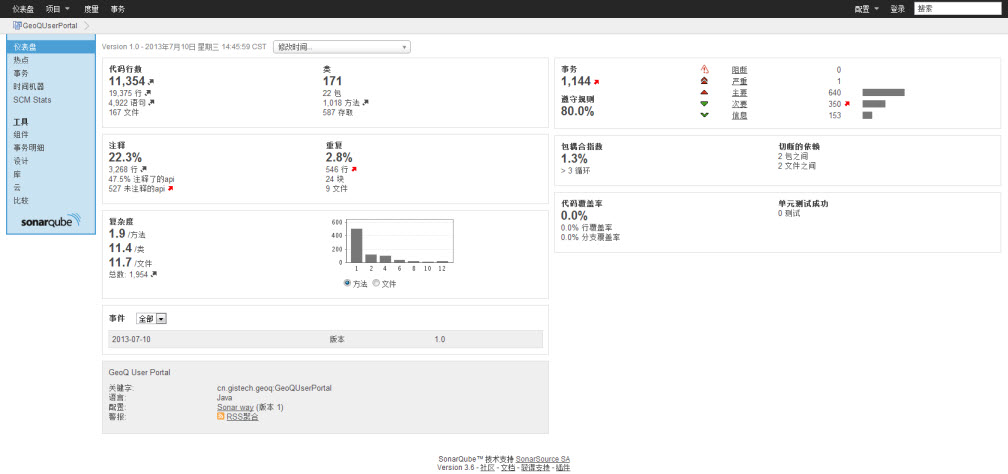Click the 信息 info severity green chevron icon

point(704,115)
